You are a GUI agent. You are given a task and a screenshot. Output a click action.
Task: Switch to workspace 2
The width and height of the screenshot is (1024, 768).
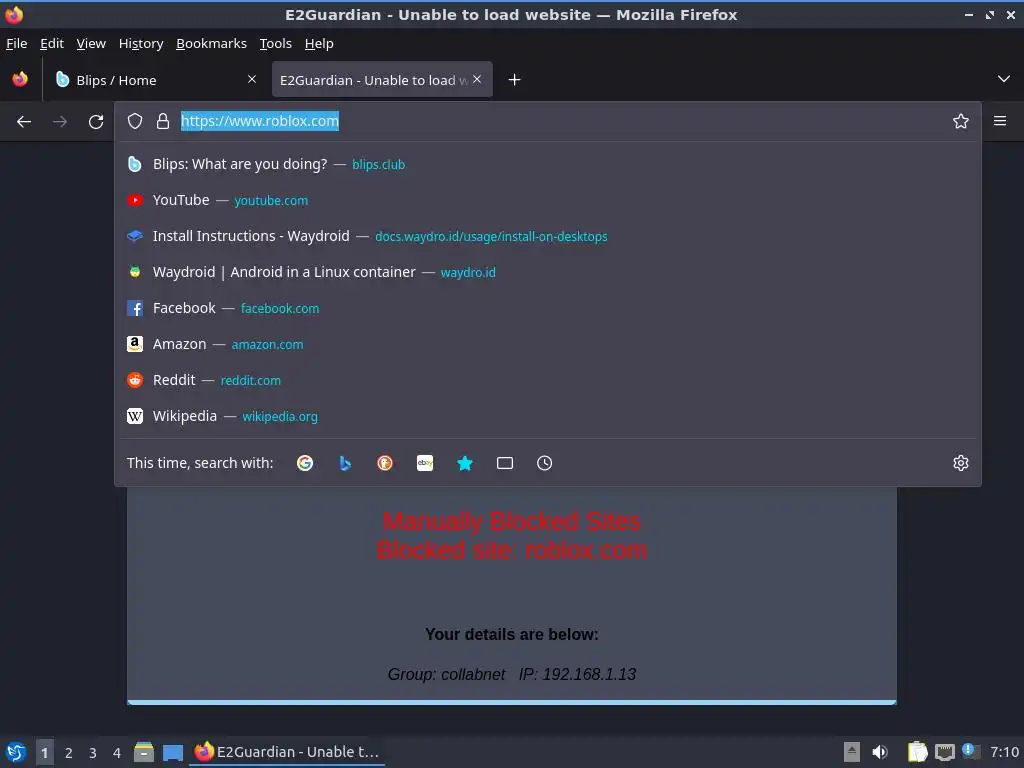click(x=69, y=752)
